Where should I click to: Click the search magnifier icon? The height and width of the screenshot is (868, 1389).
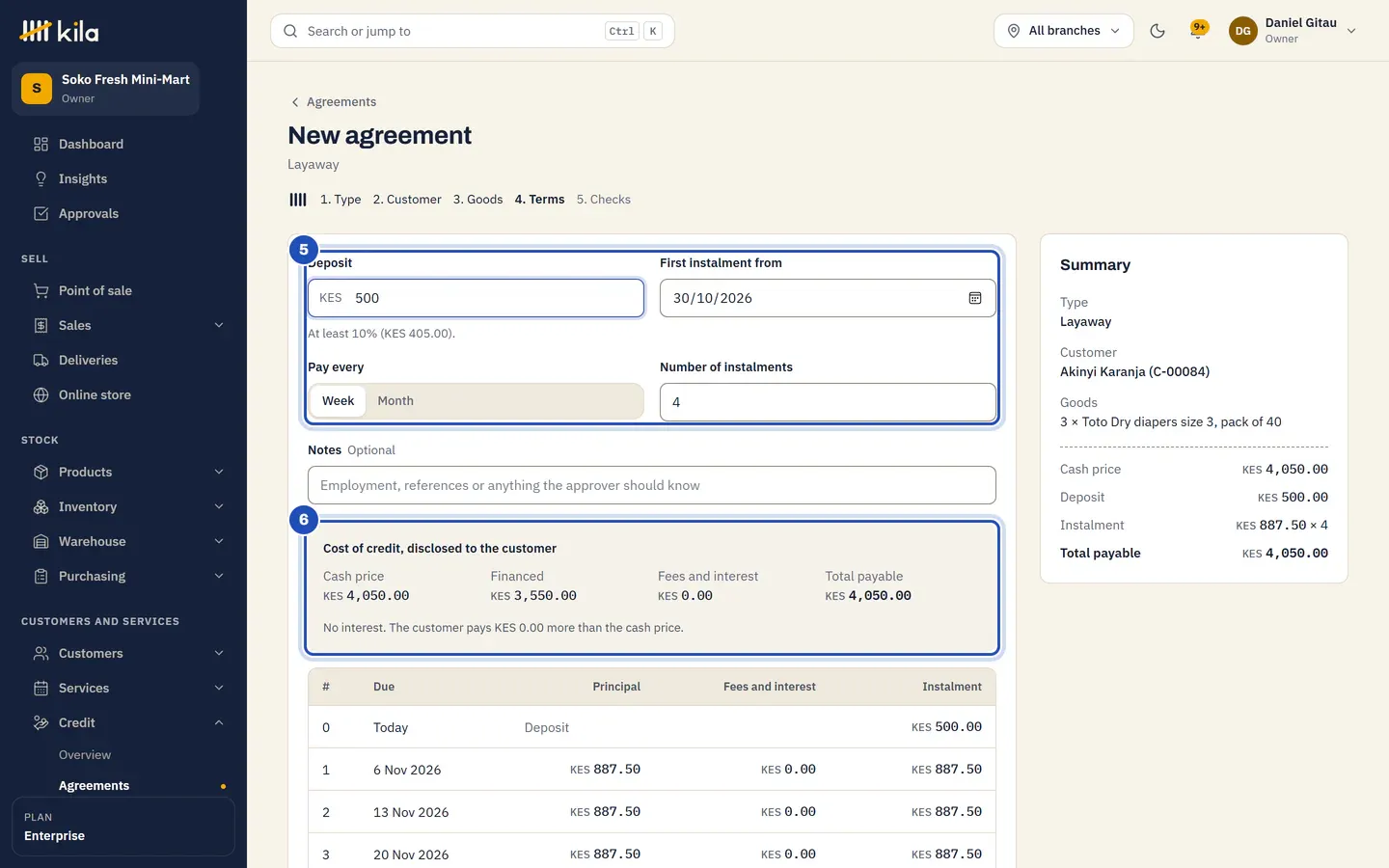pos(290,31)
